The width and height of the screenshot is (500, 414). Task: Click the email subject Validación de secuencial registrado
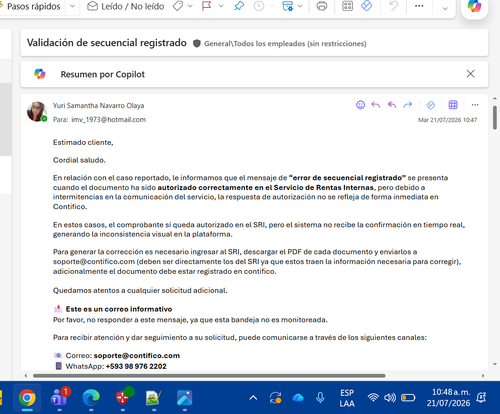[x=107, y=43]
